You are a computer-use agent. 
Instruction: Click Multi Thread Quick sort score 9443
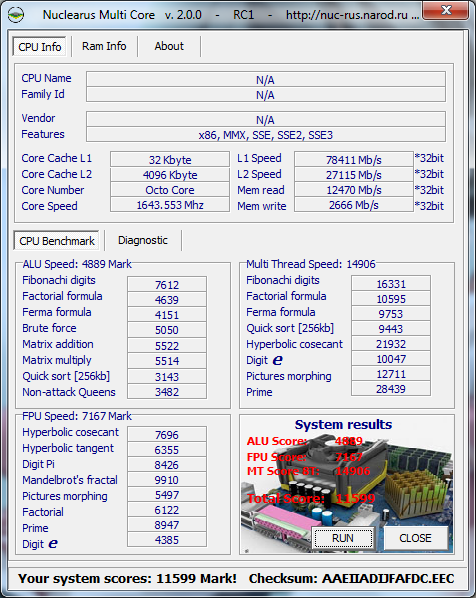[x=391, y=329]
